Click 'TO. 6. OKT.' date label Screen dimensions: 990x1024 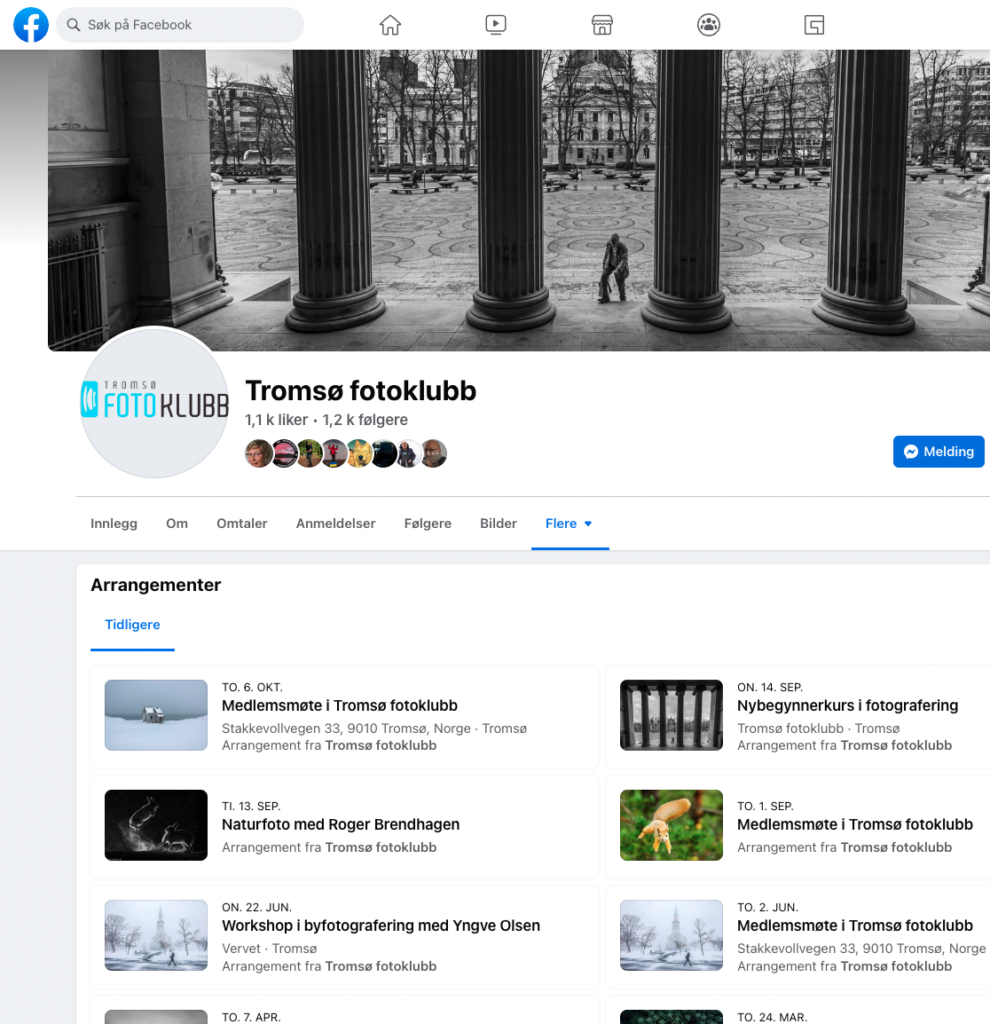pyautogui.click(x=252, y=687)
